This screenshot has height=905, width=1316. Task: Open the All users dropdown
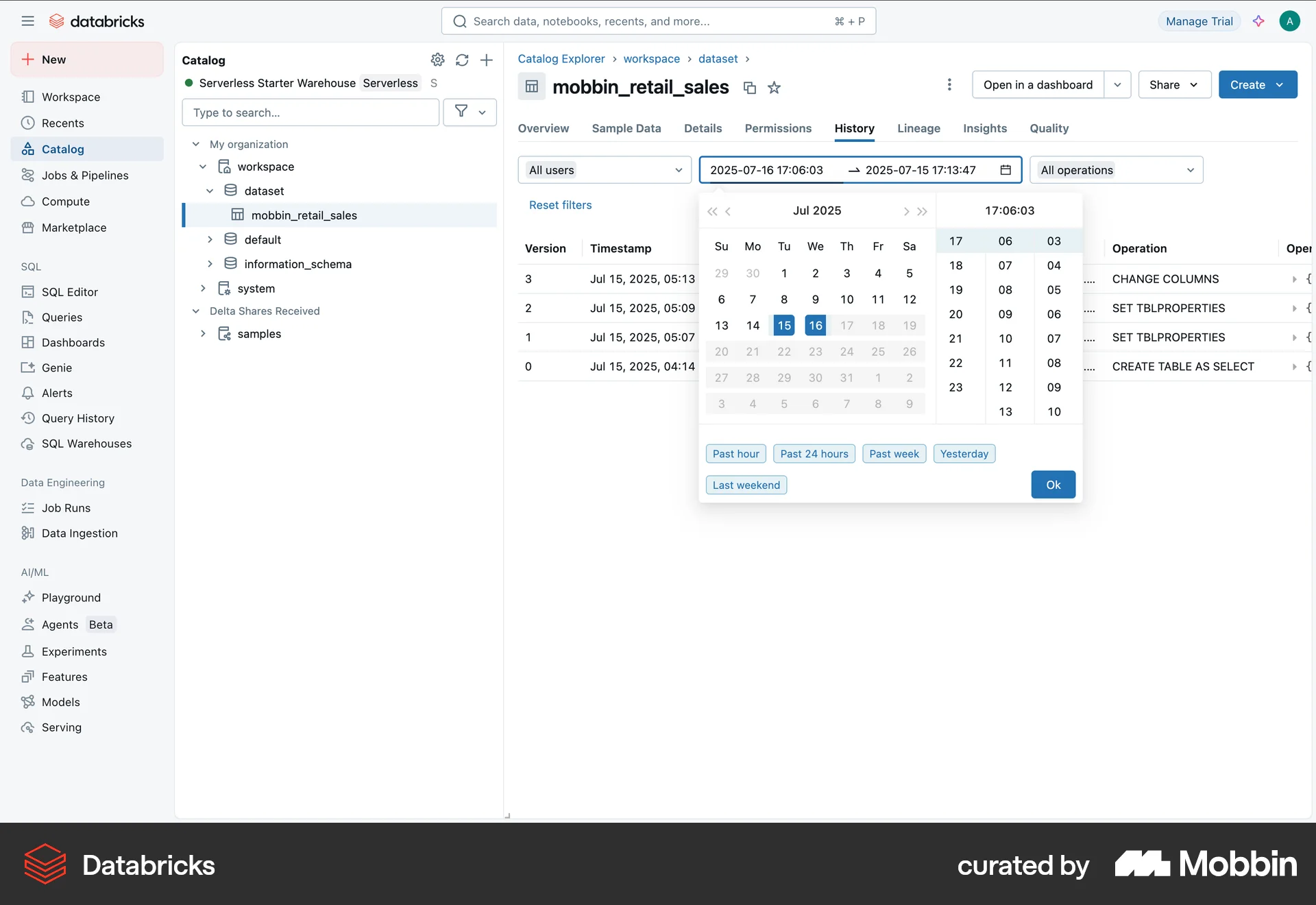pos(605,169)
